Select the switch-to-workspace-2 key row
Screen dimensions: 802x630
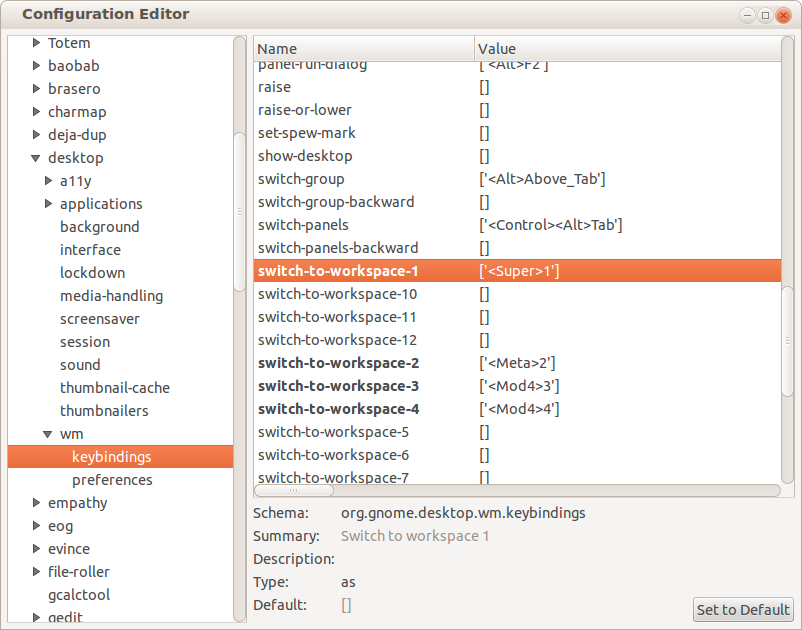tap(338, 363)
